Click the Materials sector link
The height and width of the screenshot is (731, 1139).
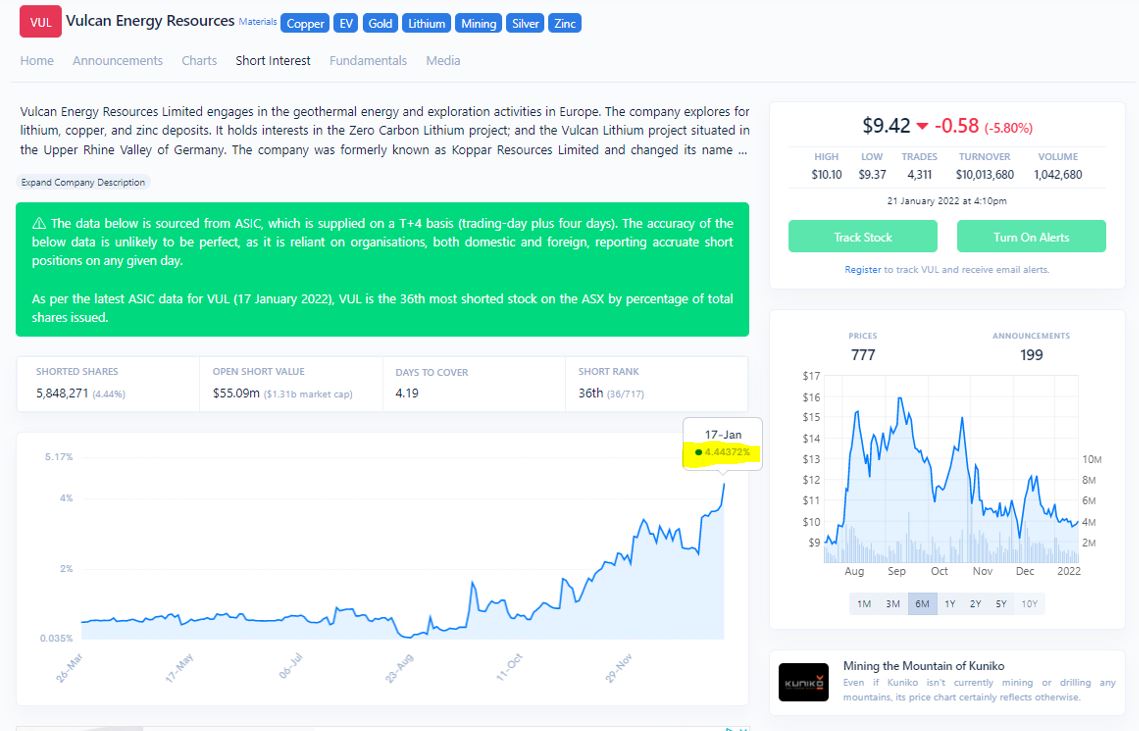[257, 21]
